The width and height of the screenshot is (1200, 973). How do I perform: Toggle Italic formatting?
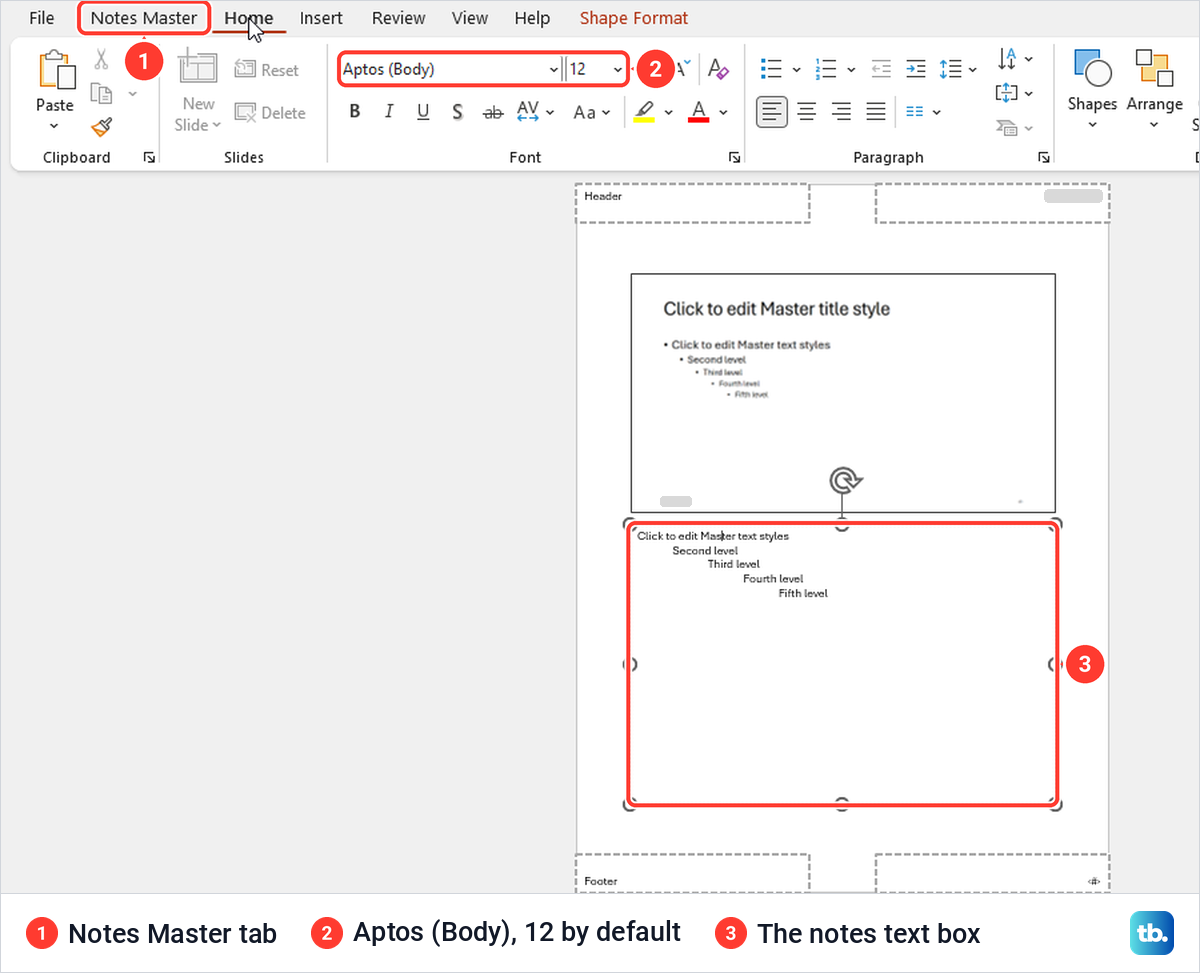coord(389,112)
